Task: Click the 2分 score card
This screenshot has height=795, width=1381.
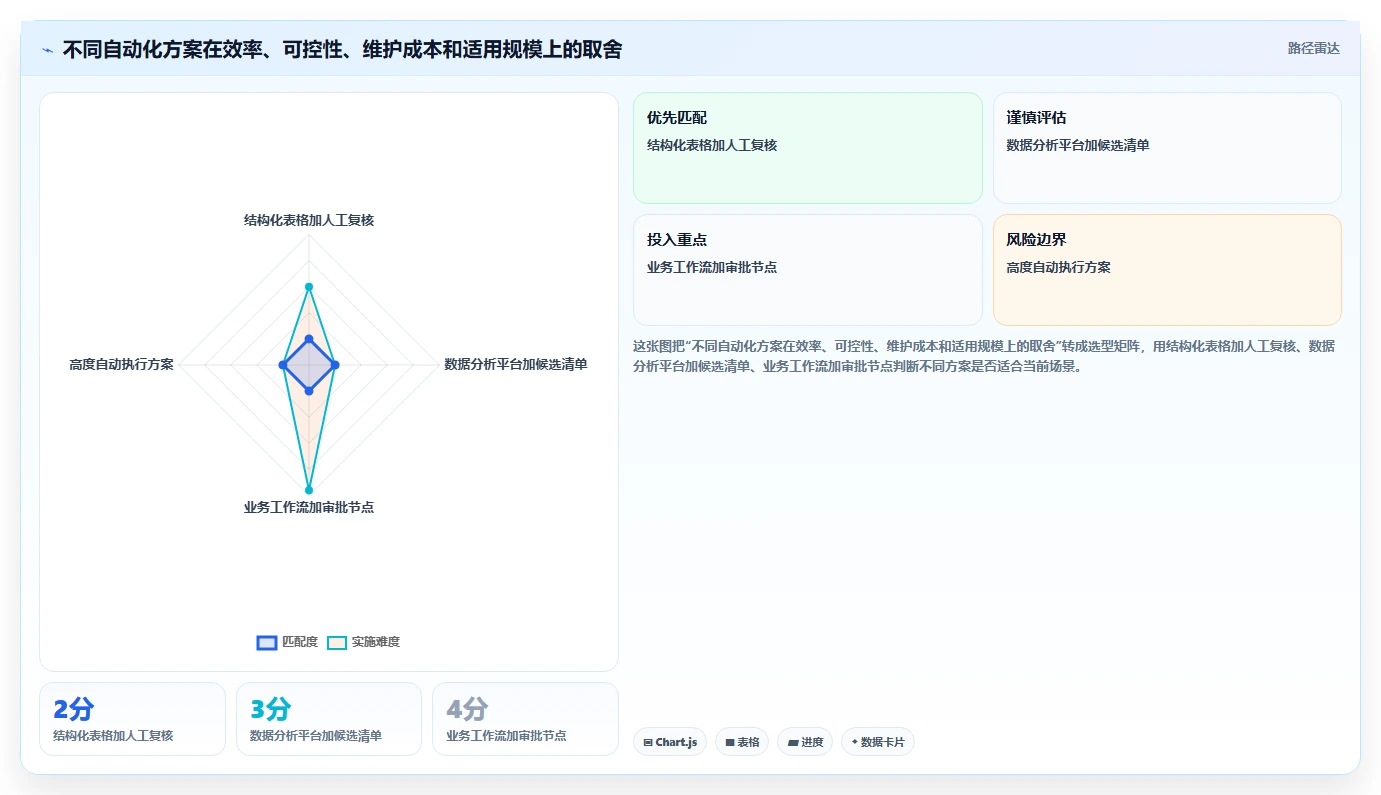Action: point(132,719)
